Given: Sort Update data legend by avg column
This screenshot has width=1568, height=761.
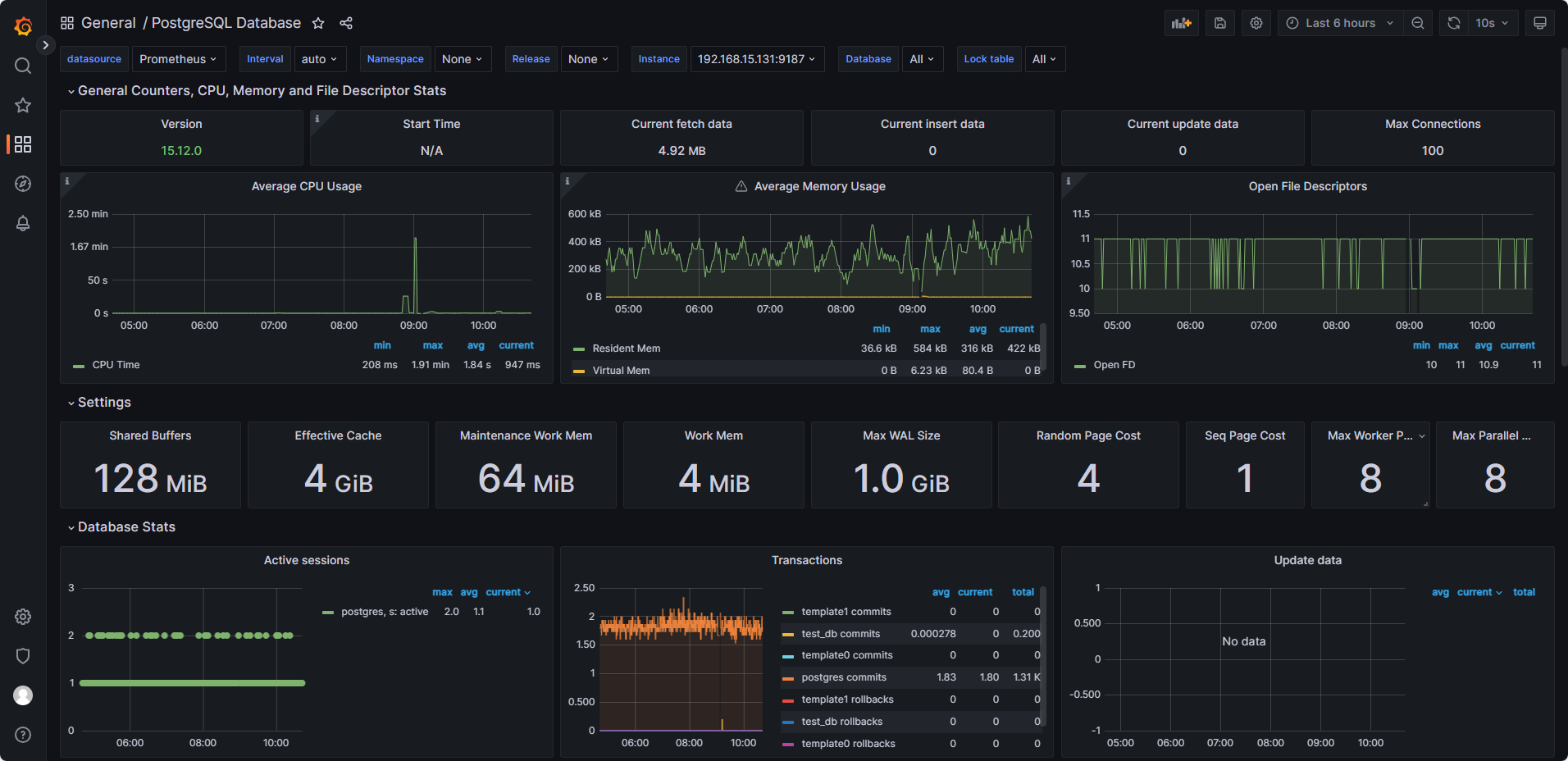Looking at the screenshot, I should (1440, 592).
